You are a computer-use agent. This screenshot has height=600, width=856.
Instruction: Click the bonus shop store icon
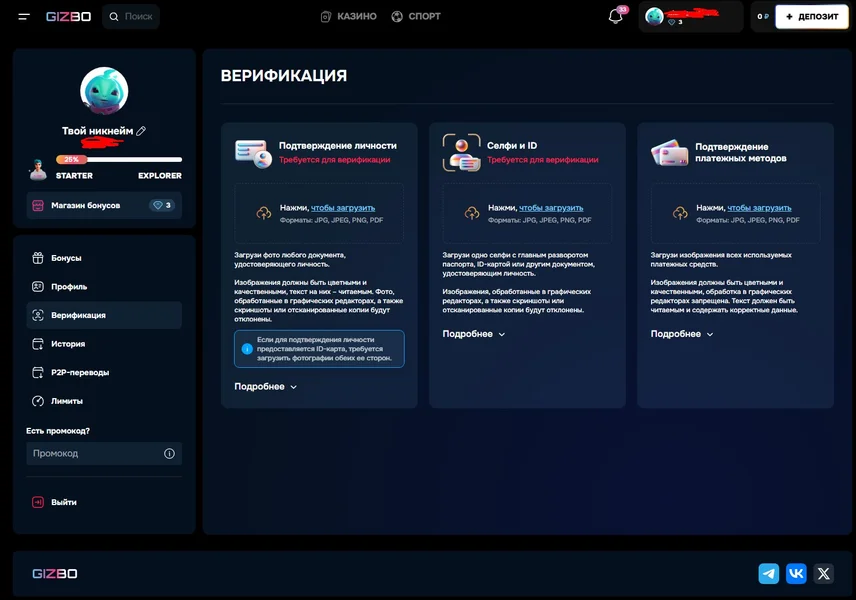pos(38,205)
